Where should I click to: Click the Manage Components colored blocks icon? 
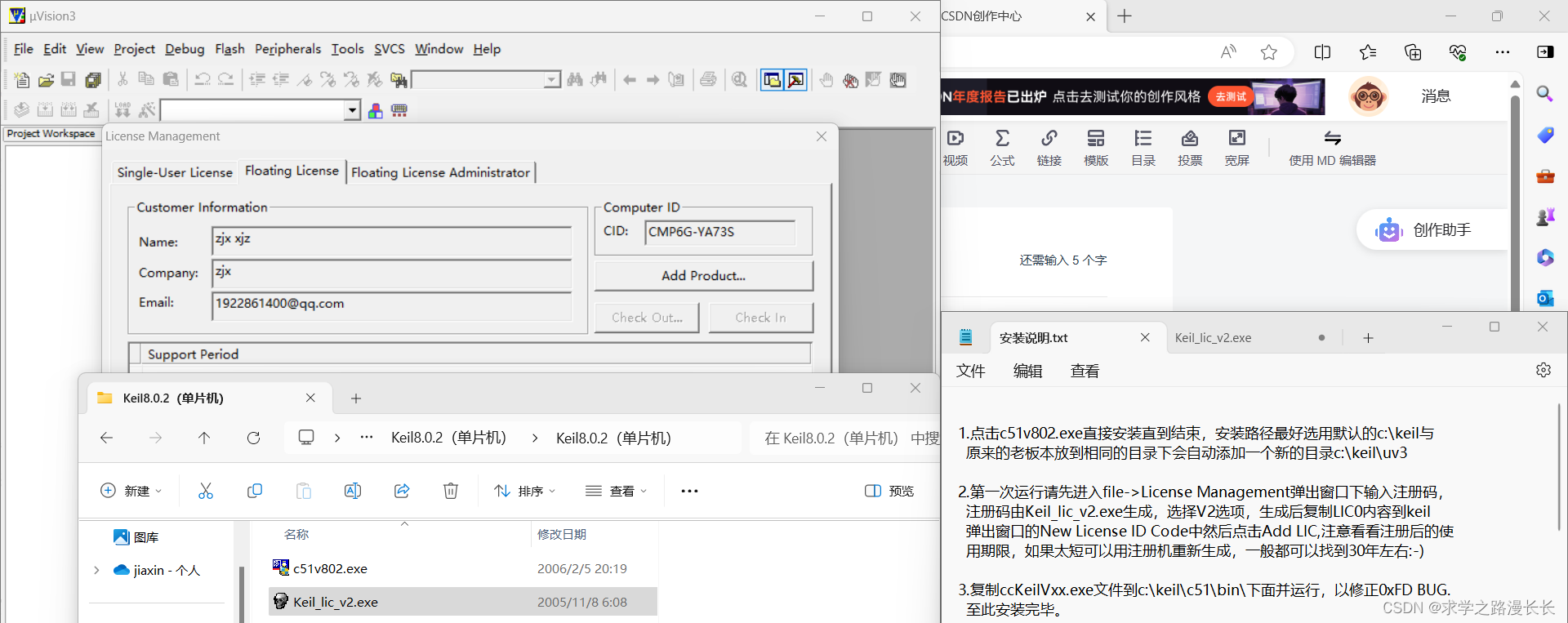coord(376,110)
